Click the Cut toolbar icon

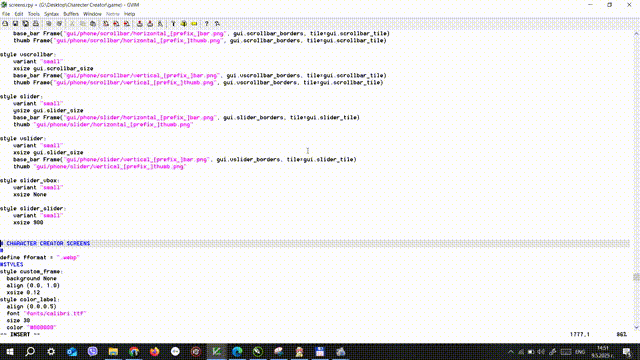tap(72, 24)
